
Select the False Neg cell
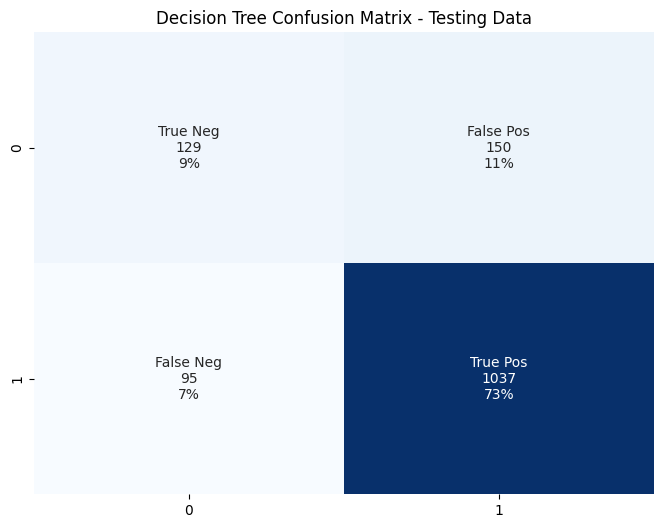point(189,378)
